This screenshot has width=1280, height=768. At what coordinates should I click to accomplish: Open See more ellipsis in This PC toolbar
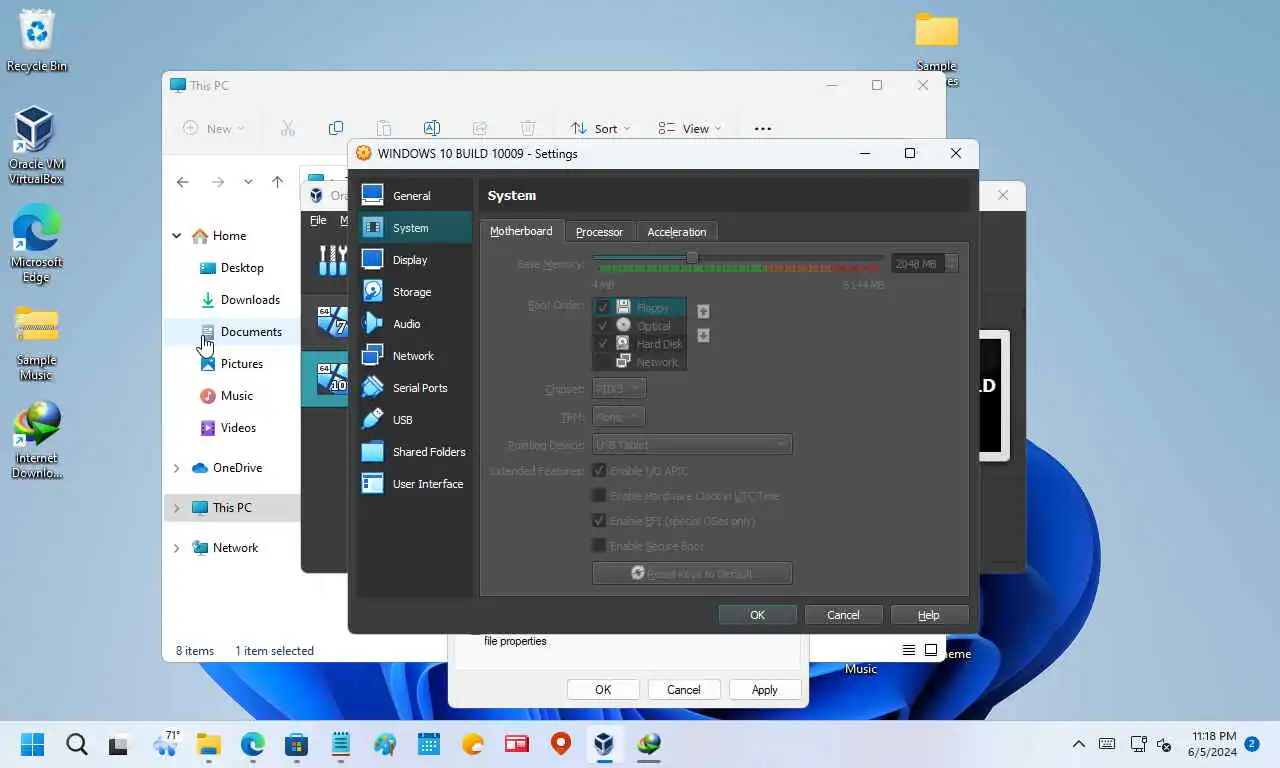(x=763, y=128)
